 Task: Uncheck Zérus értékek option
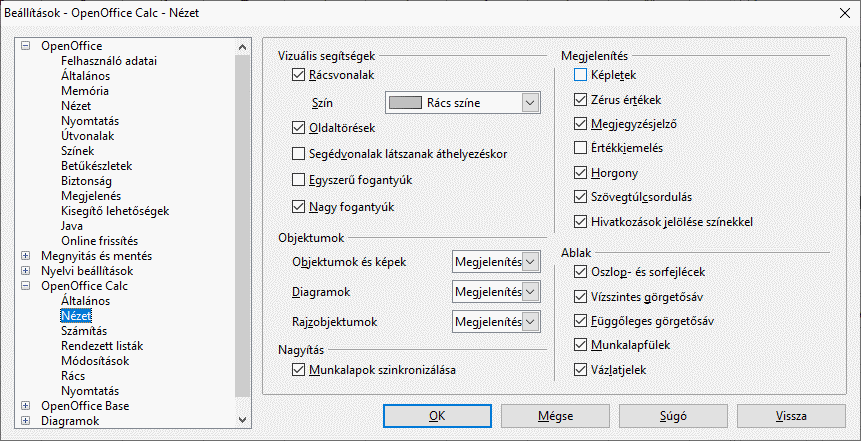tap(581, 100)
